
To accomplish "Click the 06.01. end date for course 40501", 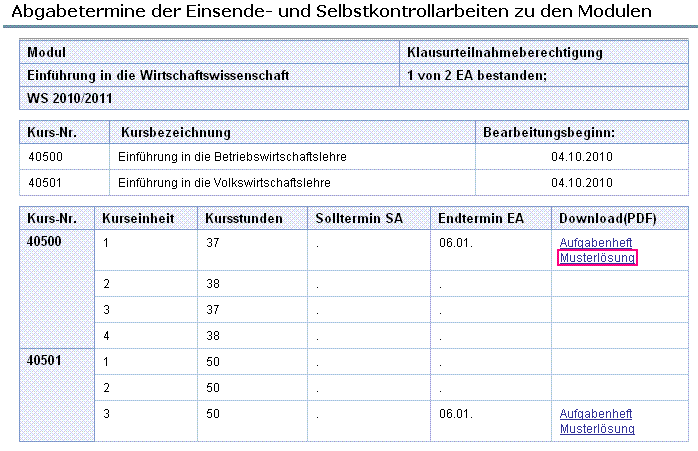I will pyautogui.click(x=456, y=414).
